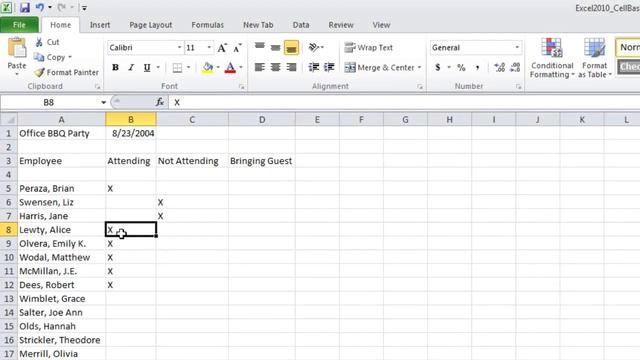Viewport: 640px width, 360px height.
Task: Decrease font size with Shrink Font icon
Action: pos(238,48)
